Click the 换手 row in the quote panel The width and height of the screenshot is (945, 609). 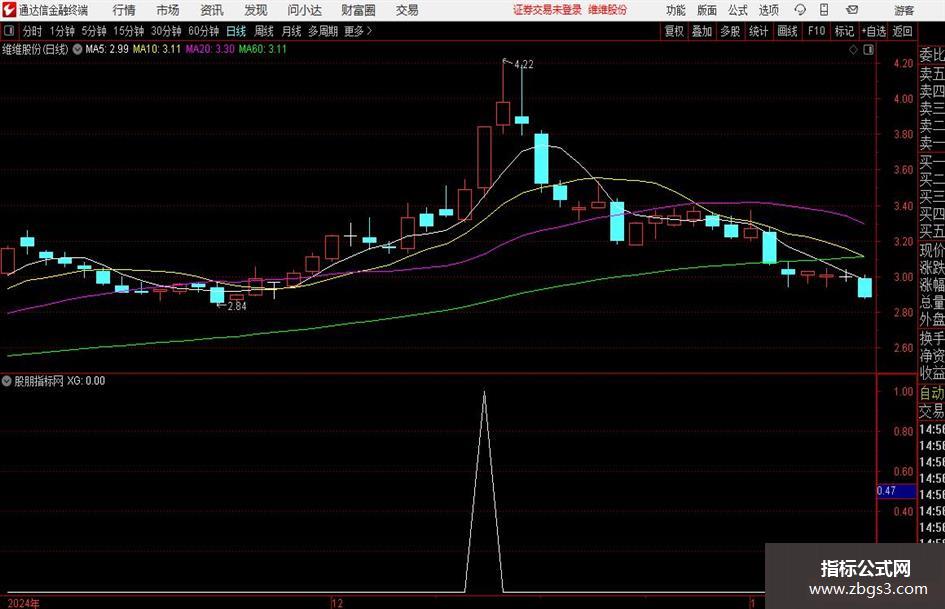click(x=932, y=338)
